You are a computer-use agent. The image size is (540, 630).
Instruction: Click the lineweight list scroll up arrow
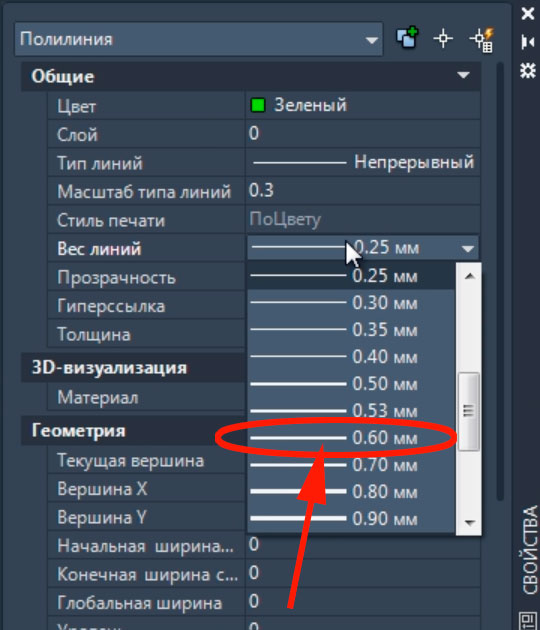469,276
